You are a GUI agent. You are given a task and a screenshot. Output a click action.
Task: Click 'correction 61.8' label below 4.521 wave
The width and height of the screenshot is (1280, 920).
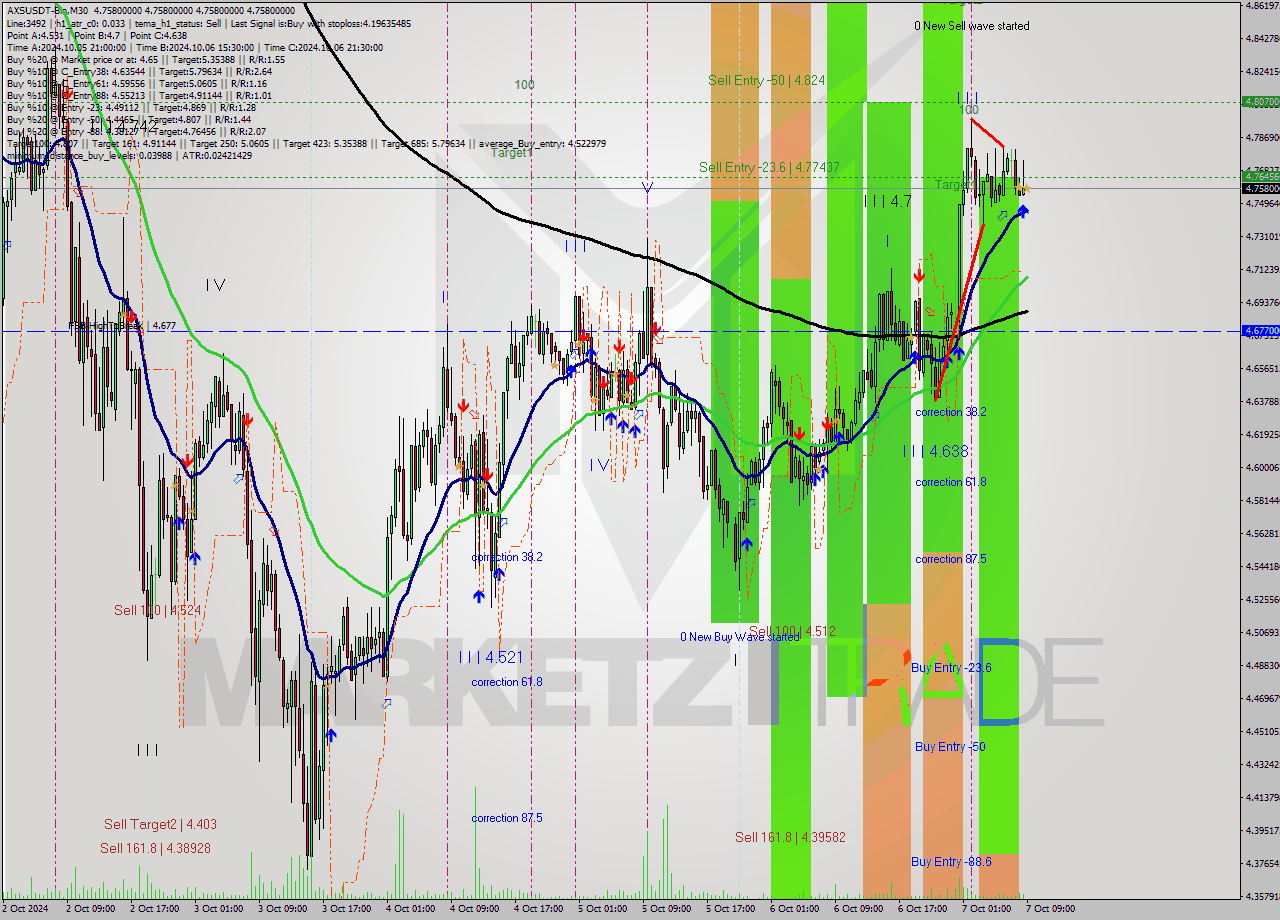click(x=507, y=682)
